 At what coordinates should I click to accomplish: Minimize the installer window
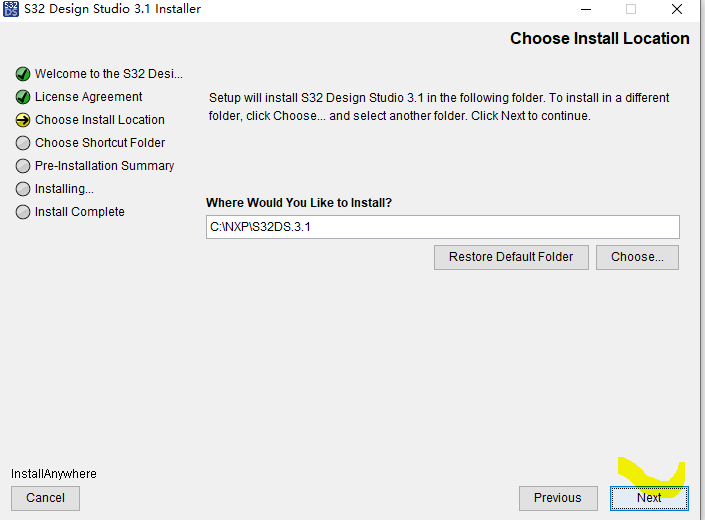584,10
